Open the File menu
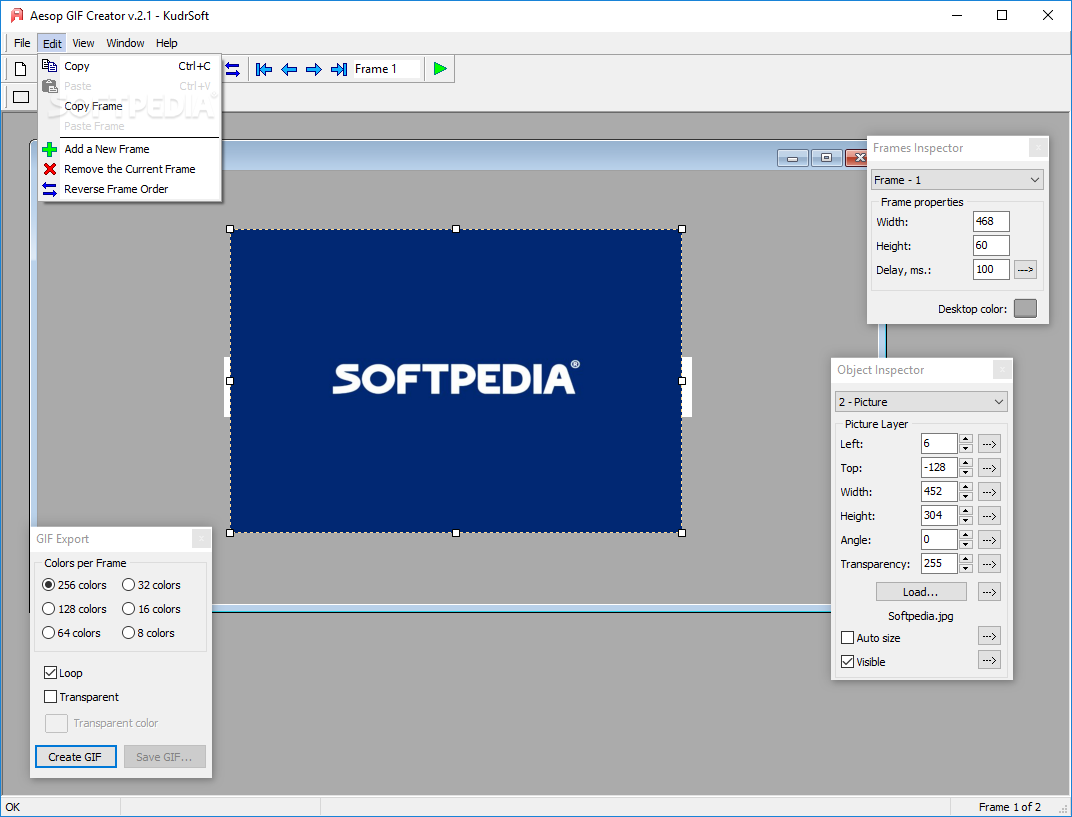This screenshot has height=817, width=1072. (22, 43)
